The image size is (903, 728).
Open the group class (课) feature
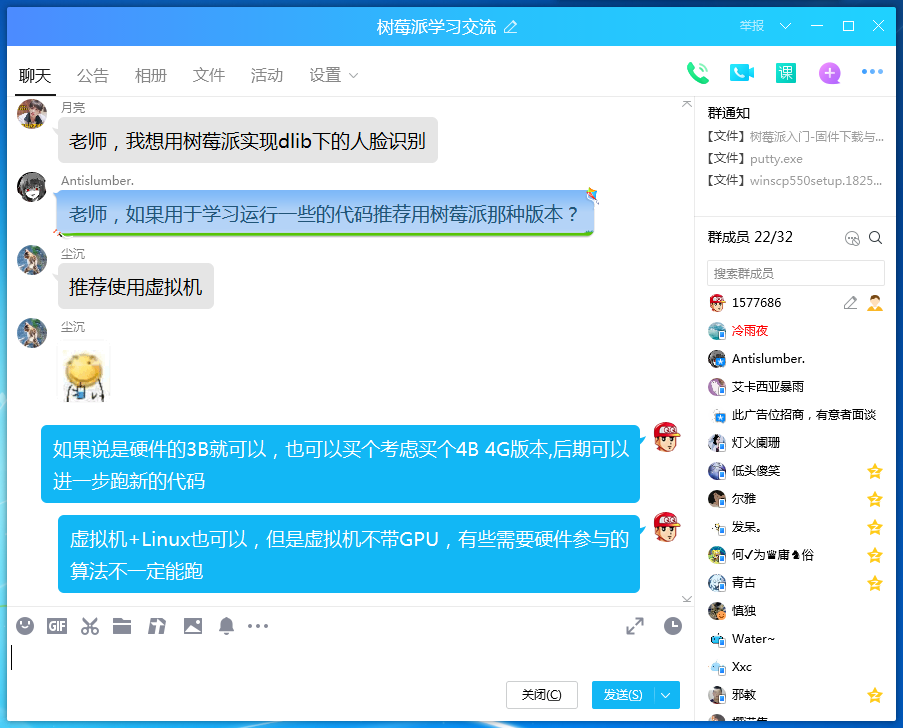pos(786,73)
